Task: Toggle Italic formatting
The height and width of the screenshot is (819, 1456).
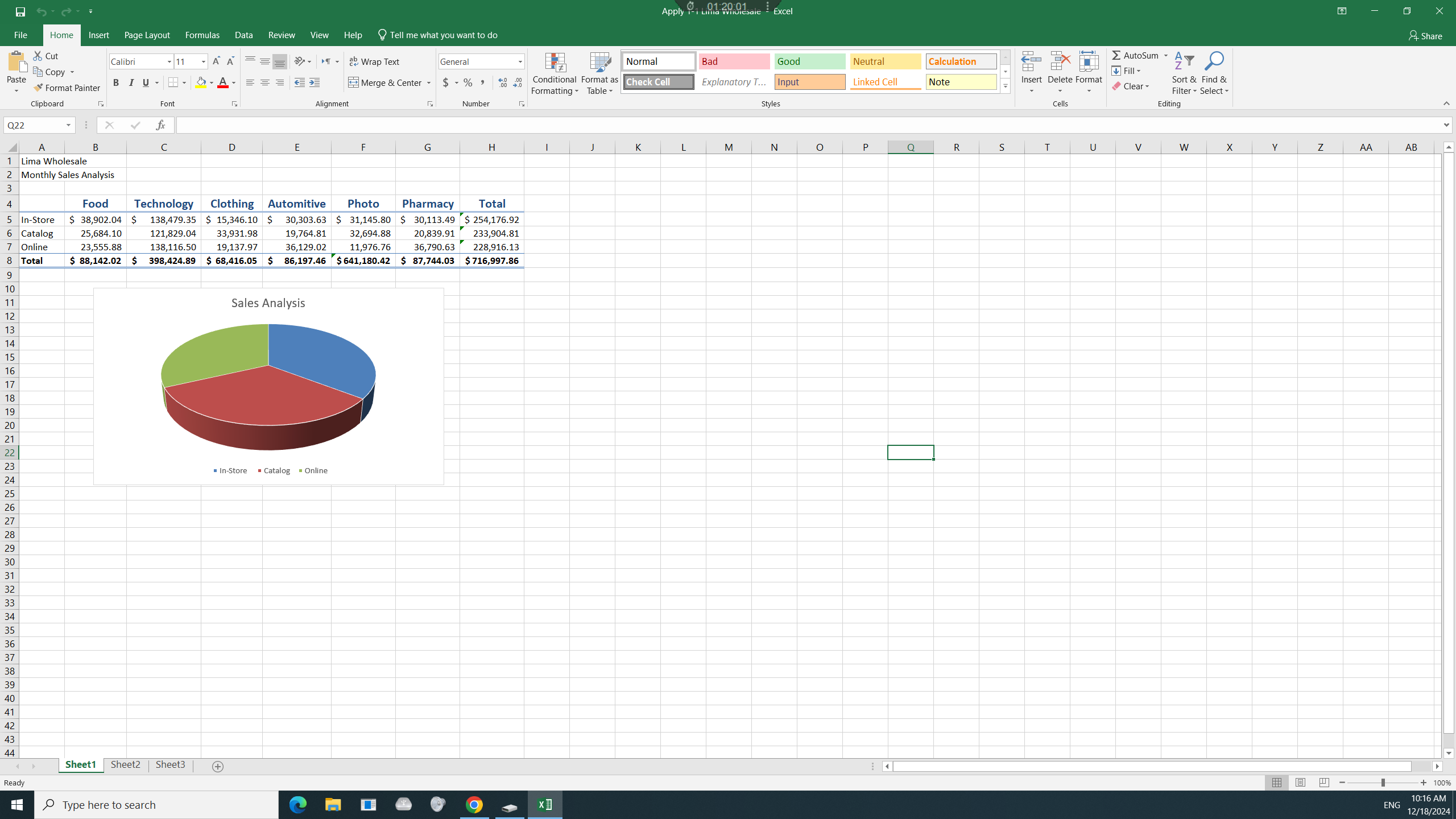Action: coord(131,83)
